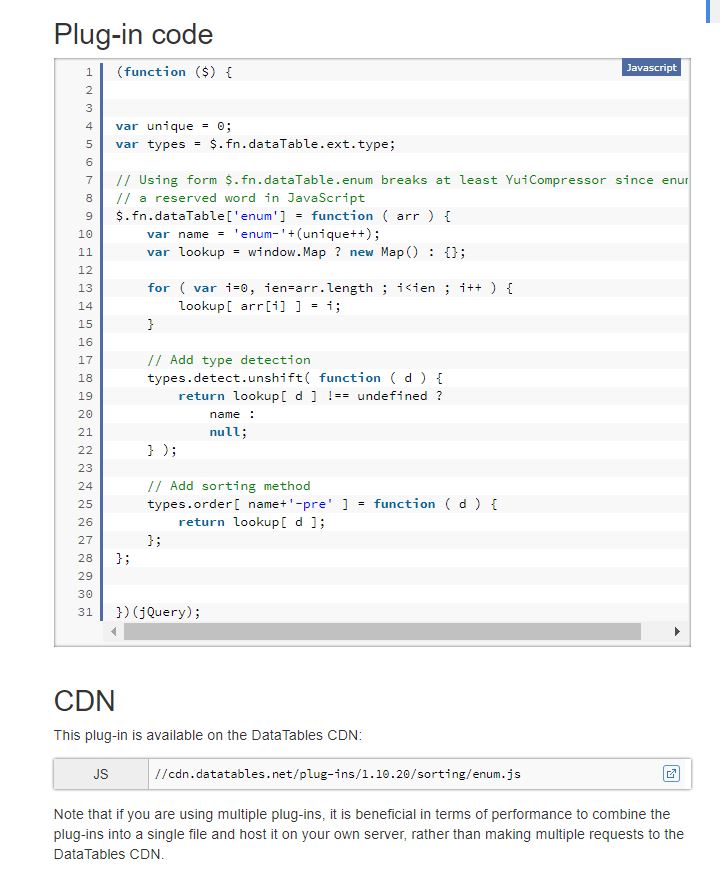Click the horizontal scrollbar thumb in code
The width and height of the screenshot is (720, 892).
(x=382, y=631)
